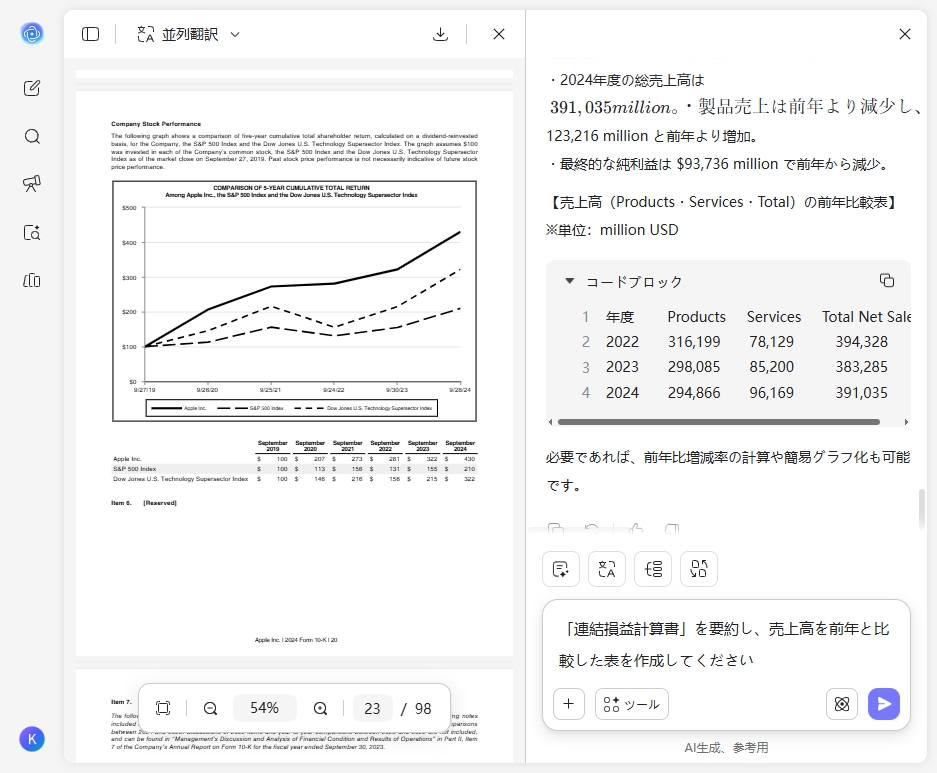This screenshot has width=937, height=773.
Task: Open the AI document search icon in the sidebar
Action: (x=32, y=233)
